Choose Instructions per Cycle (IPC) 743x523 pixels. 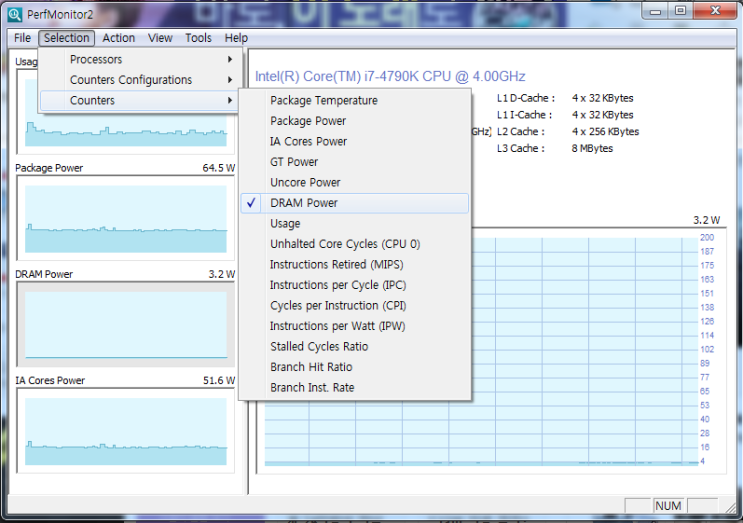pos(354,285)
